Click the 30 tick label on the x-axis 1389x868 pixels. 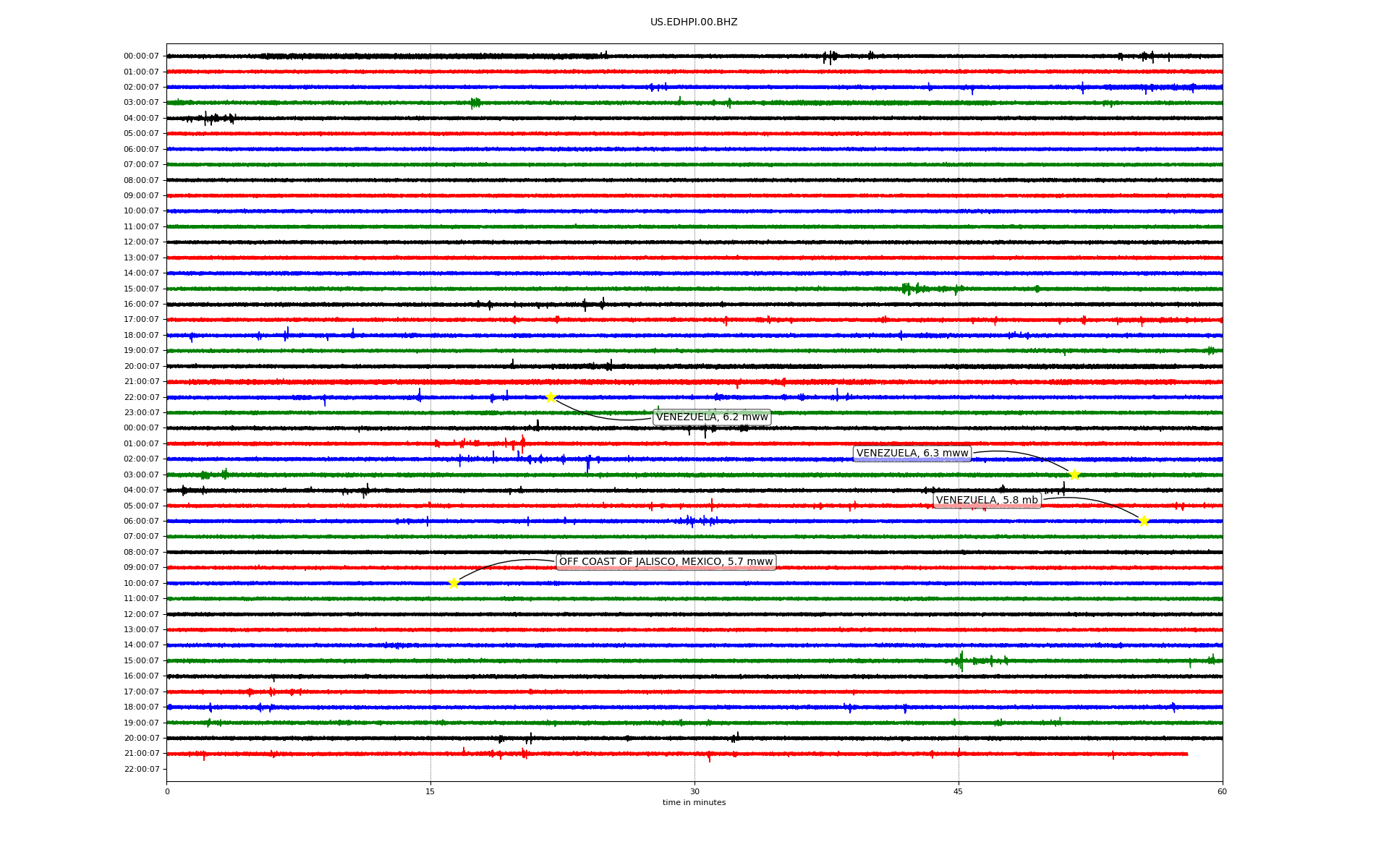(694, 791)
